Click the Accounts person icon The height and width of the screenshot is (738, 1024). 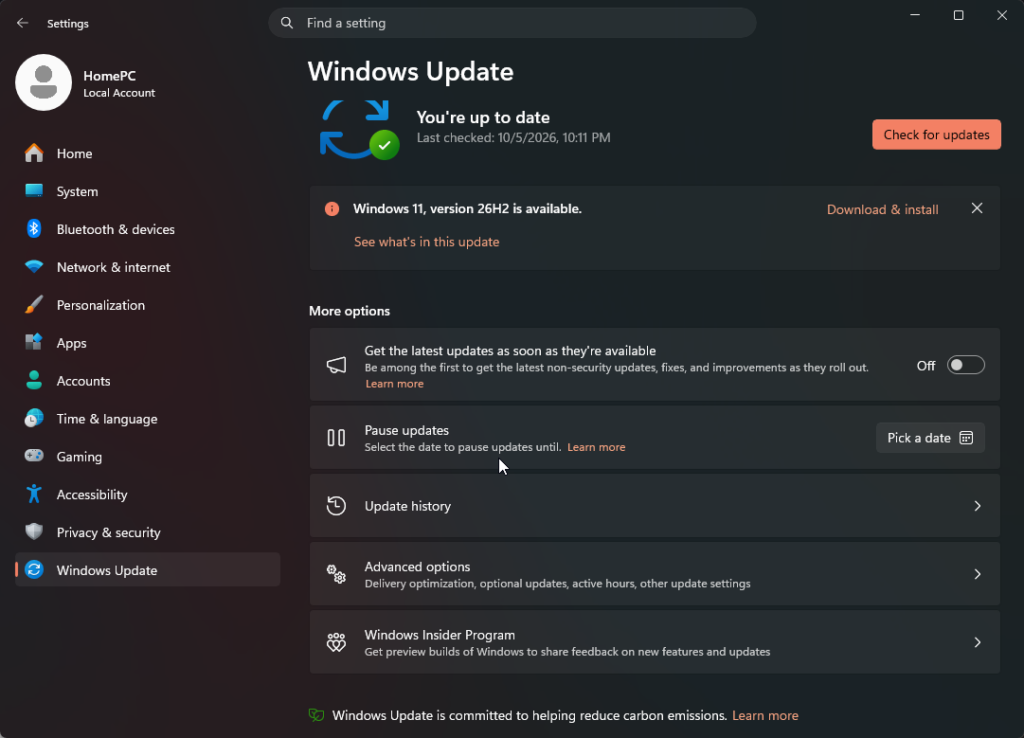point(34,380)
